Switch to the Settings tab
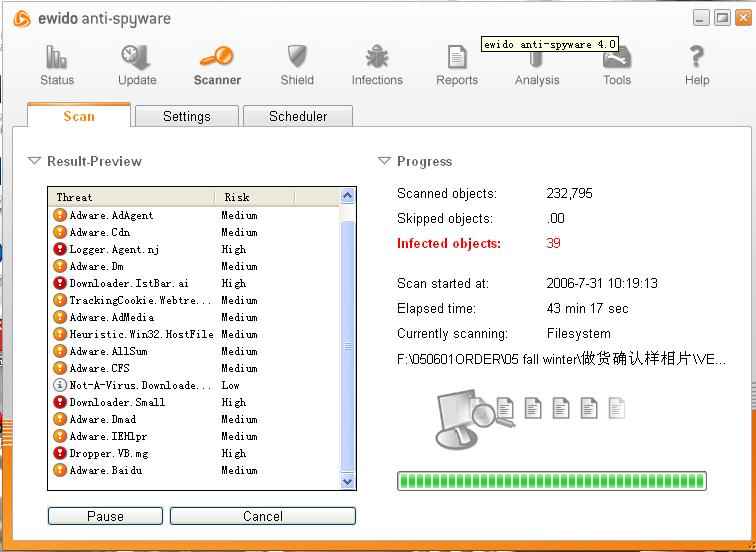Screen dimensions: 756x552 tap(187, 116)
